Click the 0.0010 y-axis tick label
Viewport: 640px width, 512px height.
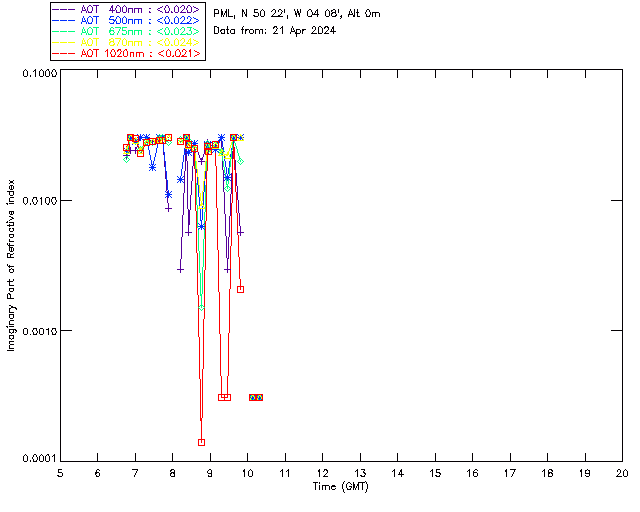click(40, 331)
